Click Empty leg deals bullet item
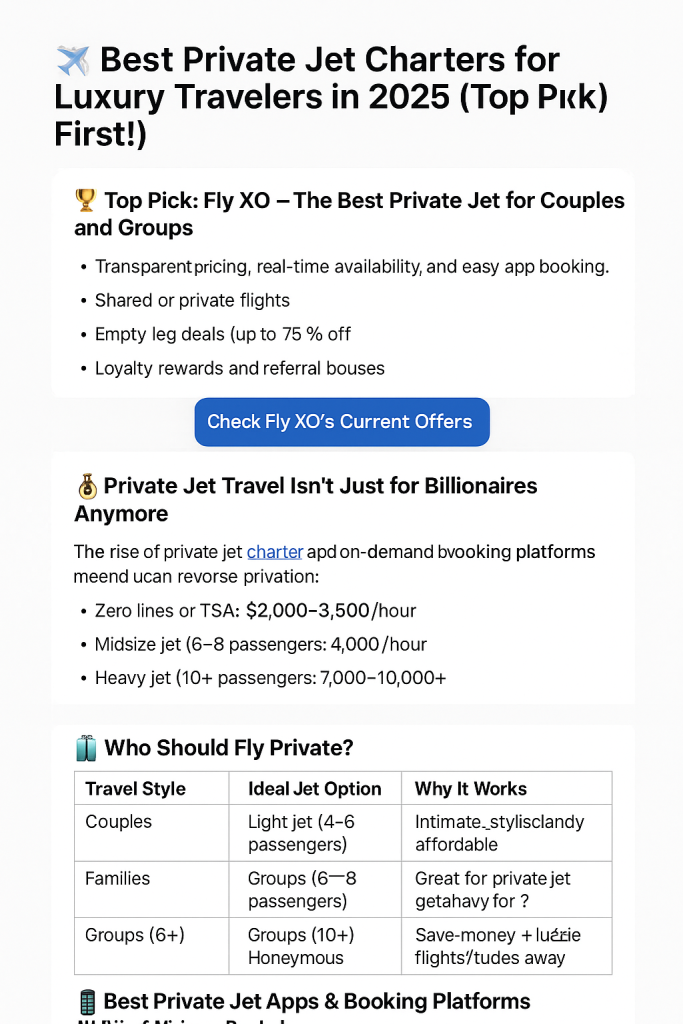 [222, 334]
